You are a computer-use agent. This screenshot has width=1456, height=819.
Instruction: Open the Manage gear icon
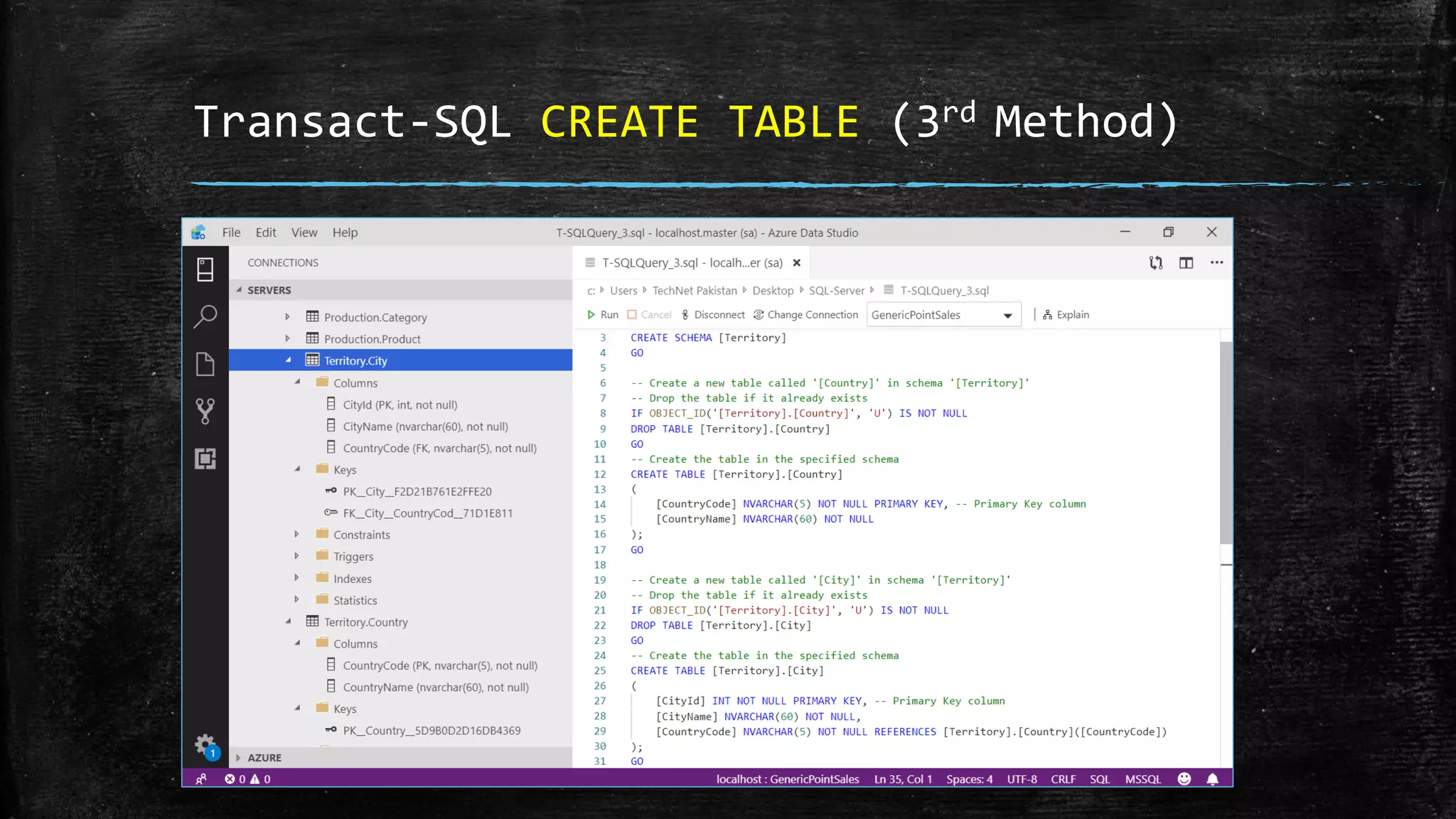click(x=205, y=746)
